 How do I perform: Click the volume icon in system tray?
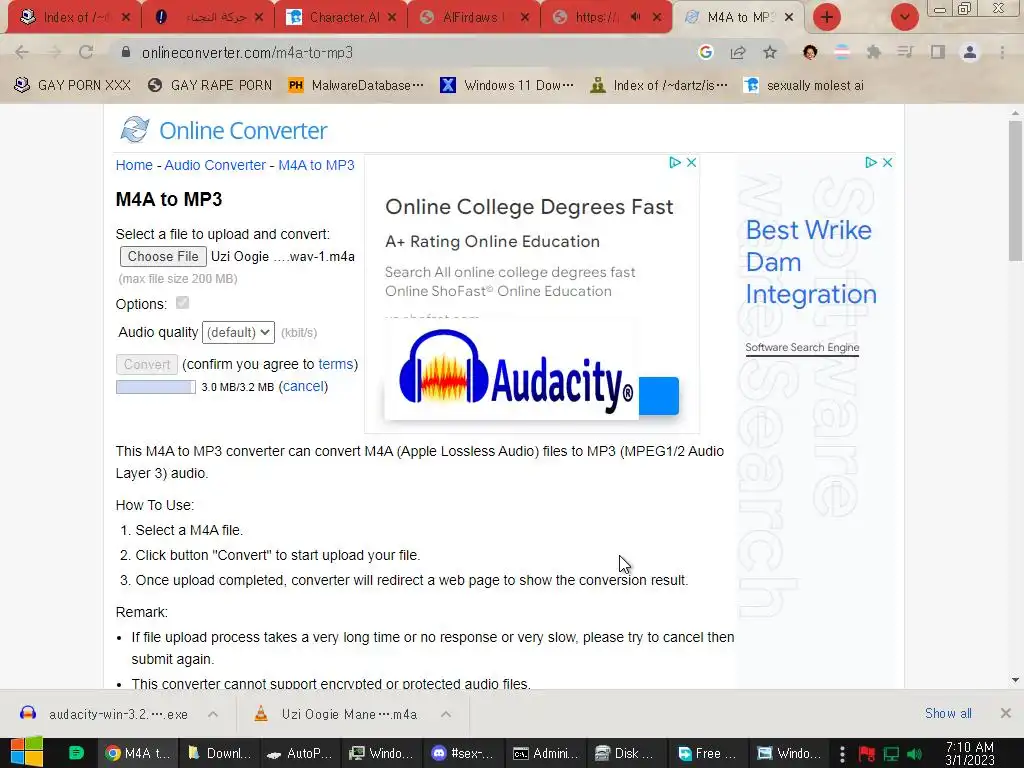tap(914, 754)
